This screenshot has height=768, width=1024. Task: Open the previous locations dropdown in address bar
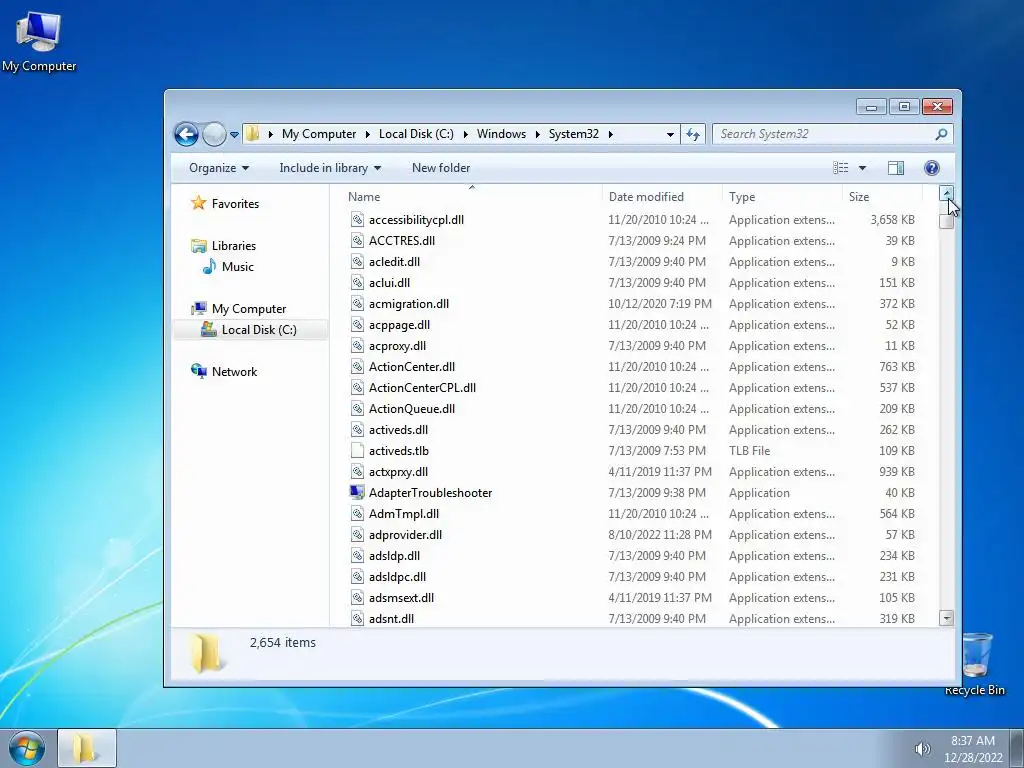(x=670, y=135)
